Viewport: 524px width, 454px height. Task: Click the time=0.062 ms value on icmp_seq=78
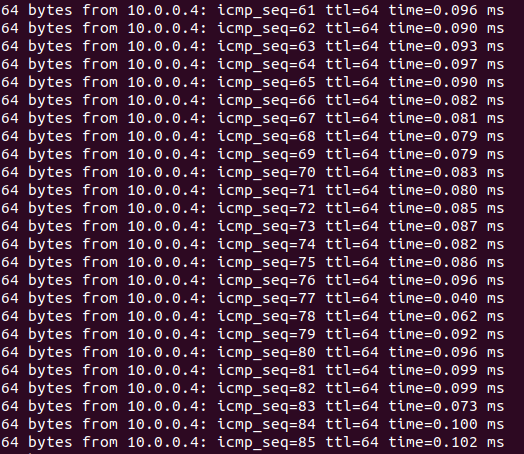click(446, 317)
